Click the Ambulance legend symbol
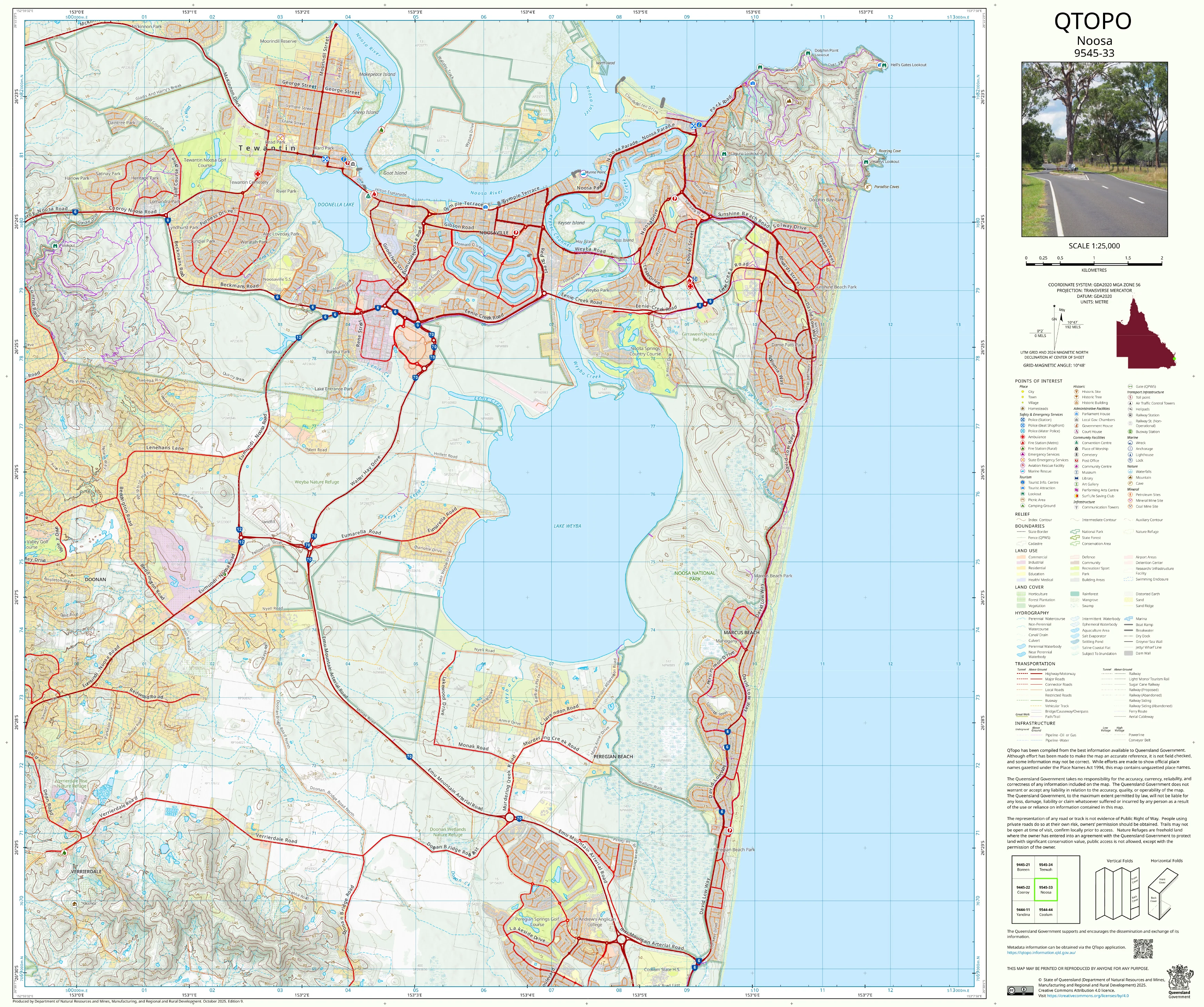 coord(1022,437)
